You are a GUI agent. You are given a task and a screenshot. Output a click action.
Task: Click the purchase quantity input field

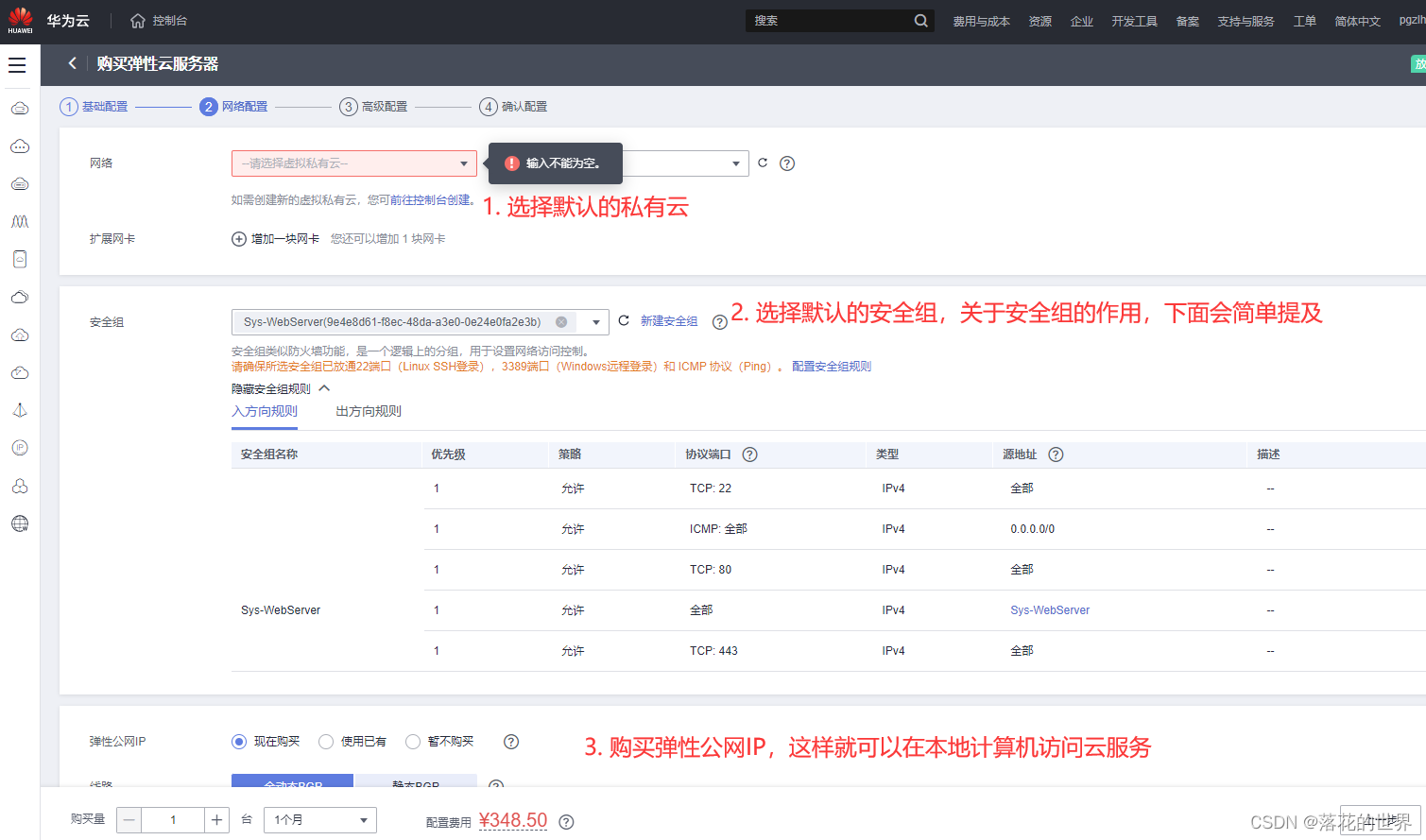click(173, 820)
